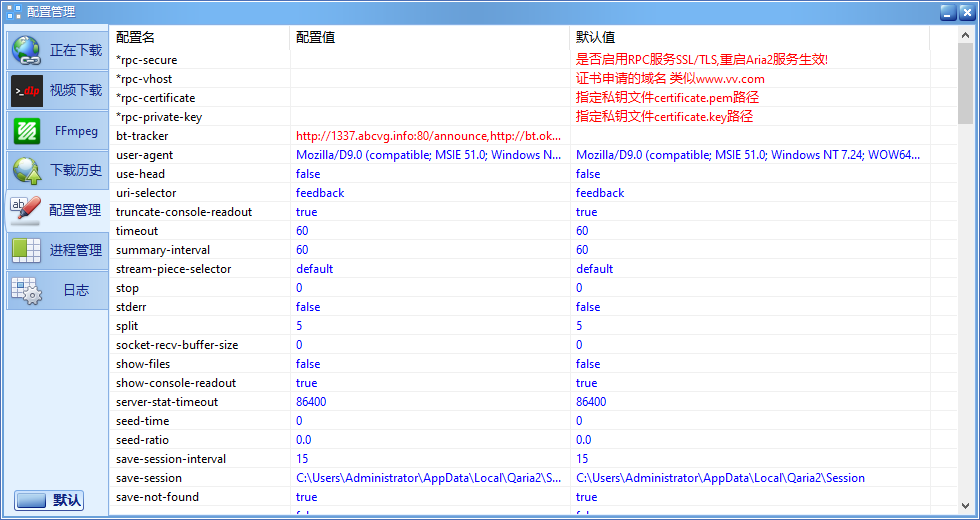Click the app icon in the title bar
Image resolution: width=980 pixels, height=520 pixels.
[14, 11]
